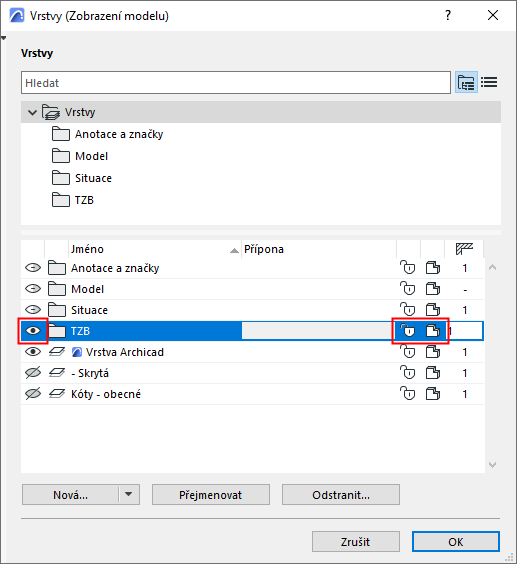This screenshot has height=564, width=517.
Task: Lock the Vrstva Archicad layer
Action: (408, 351)
